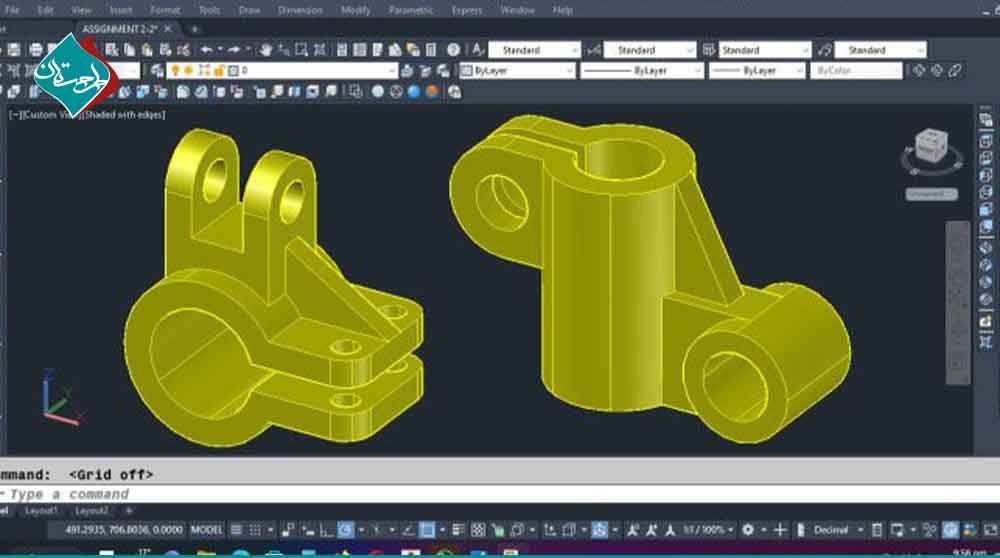Open the Lineweight ByLayer dropdown
Viewport: 1000px width, 558px height.
point(757,70)
